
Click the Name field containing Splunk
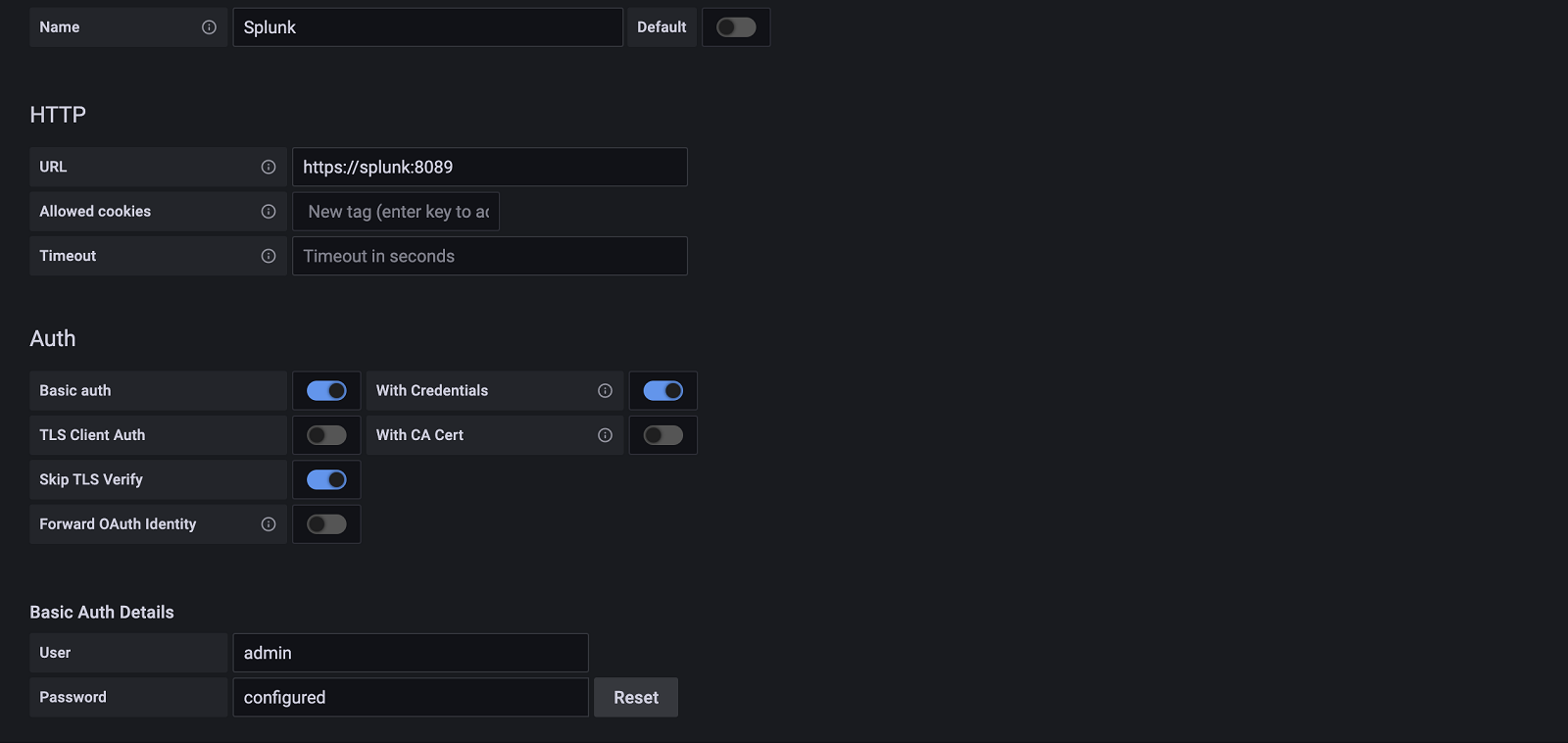point(427,27)
